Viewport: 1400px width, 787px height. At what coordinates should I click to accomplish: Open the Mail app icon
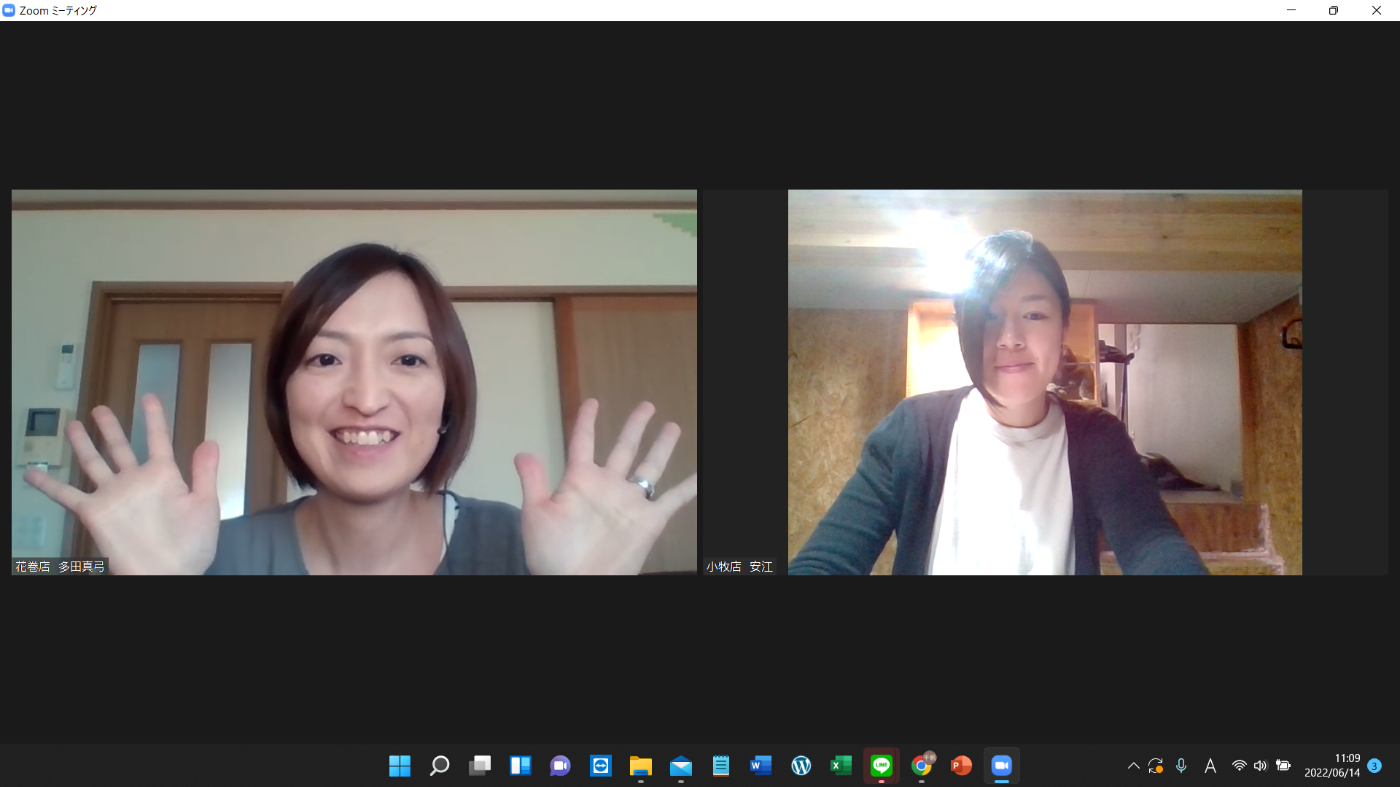[x=681, y=766]
